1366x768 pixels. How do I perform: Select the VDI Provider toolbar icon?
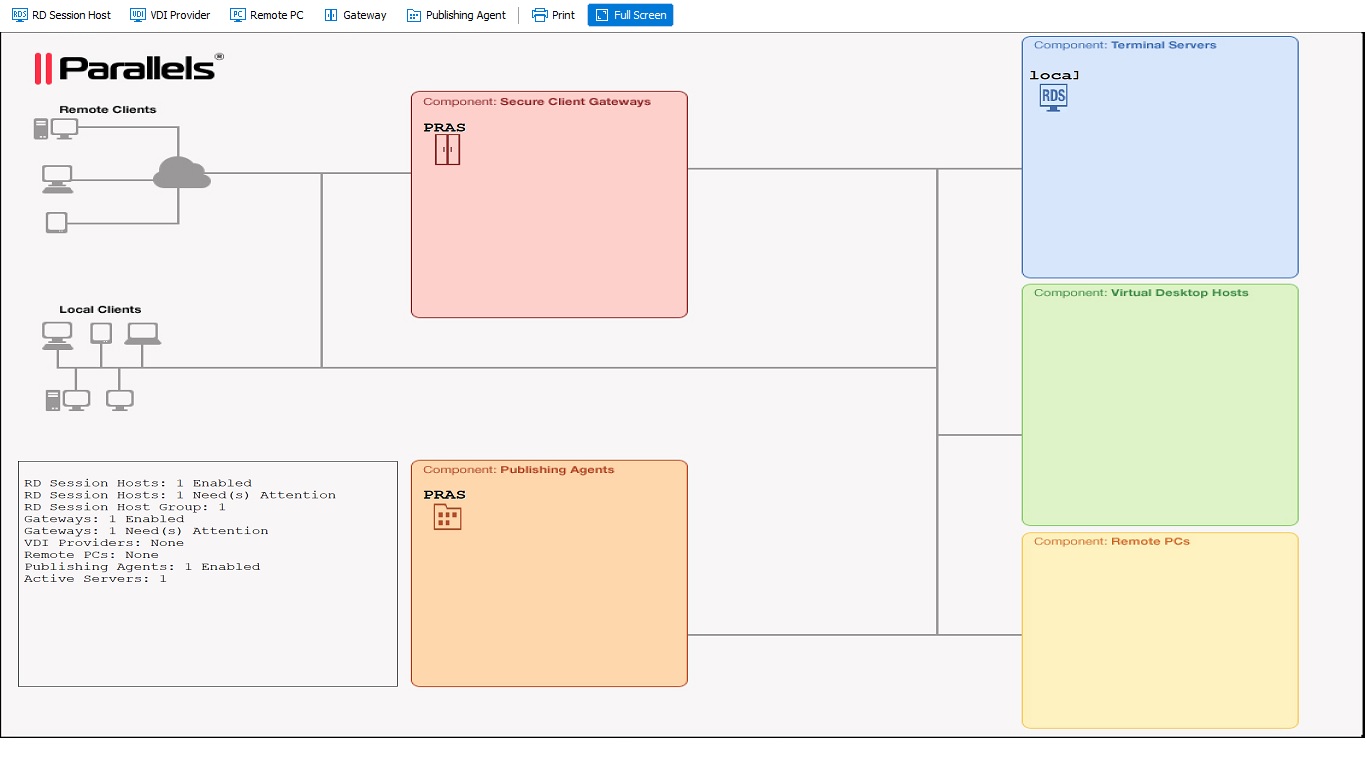tap(169, 15)
